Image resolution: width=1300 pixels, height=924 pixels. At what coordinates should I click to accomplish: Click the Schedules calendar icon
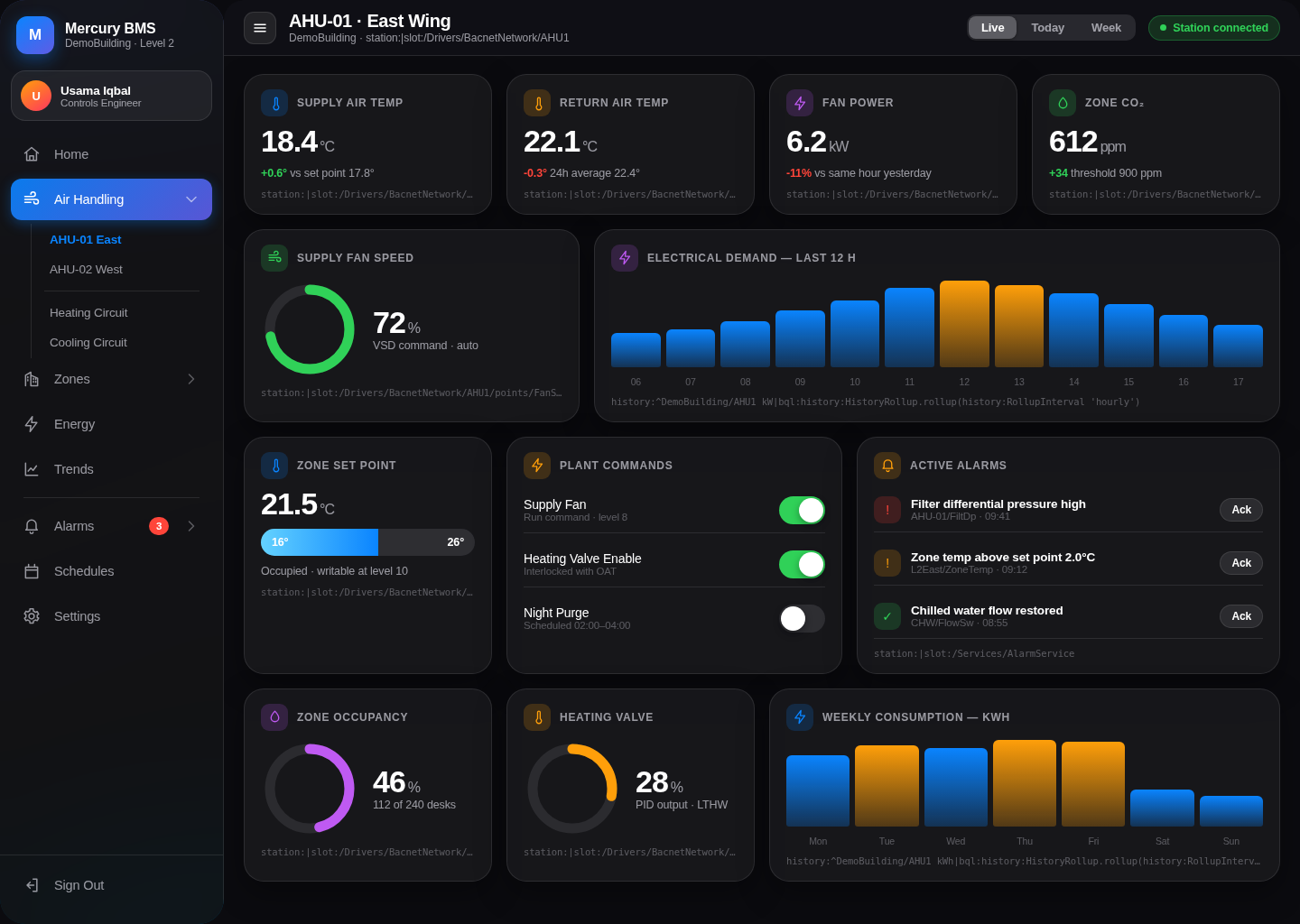pos(32,571)
